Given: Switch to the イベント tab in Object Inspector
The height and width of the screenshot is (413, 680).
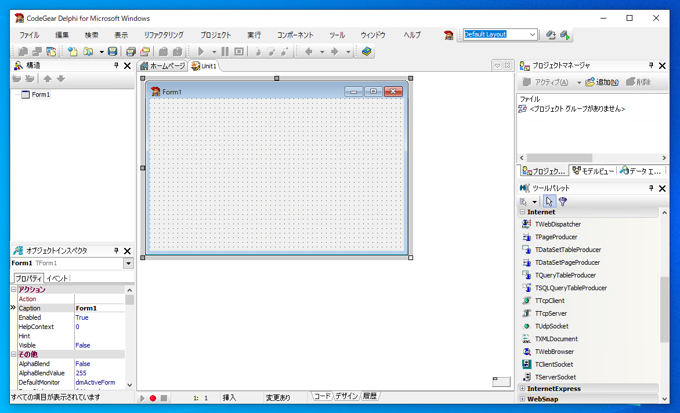Looking at the screenshot, I should click(x=57, y=278).
